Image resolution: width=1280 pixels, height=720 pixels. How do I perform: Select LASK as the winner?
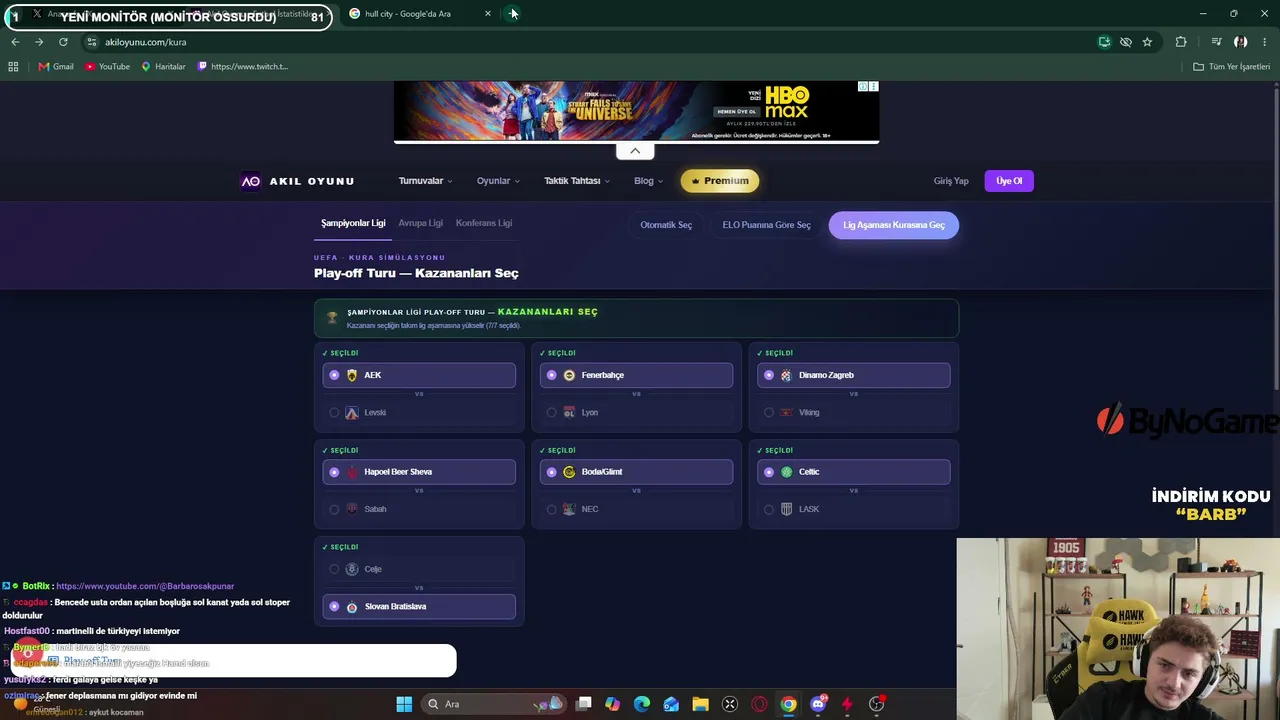(x=853, y=509)
